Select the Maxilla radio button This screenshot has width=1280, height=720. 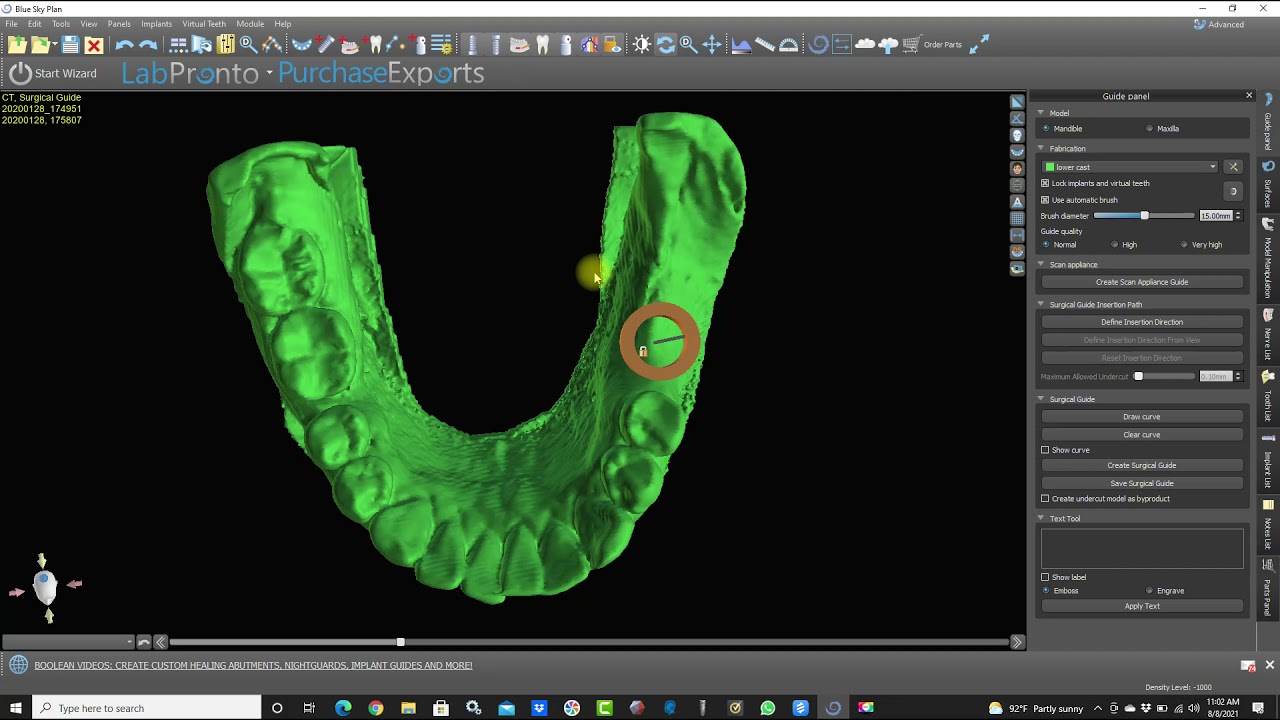1149,128
